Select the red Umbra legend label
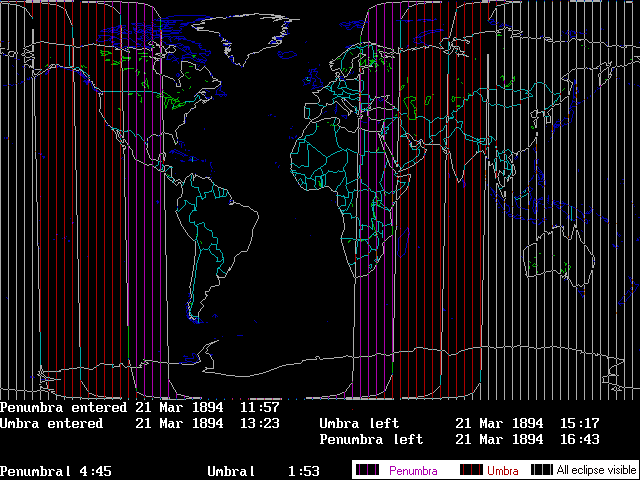This screenshot has width=640, height=480. point(502,469)
